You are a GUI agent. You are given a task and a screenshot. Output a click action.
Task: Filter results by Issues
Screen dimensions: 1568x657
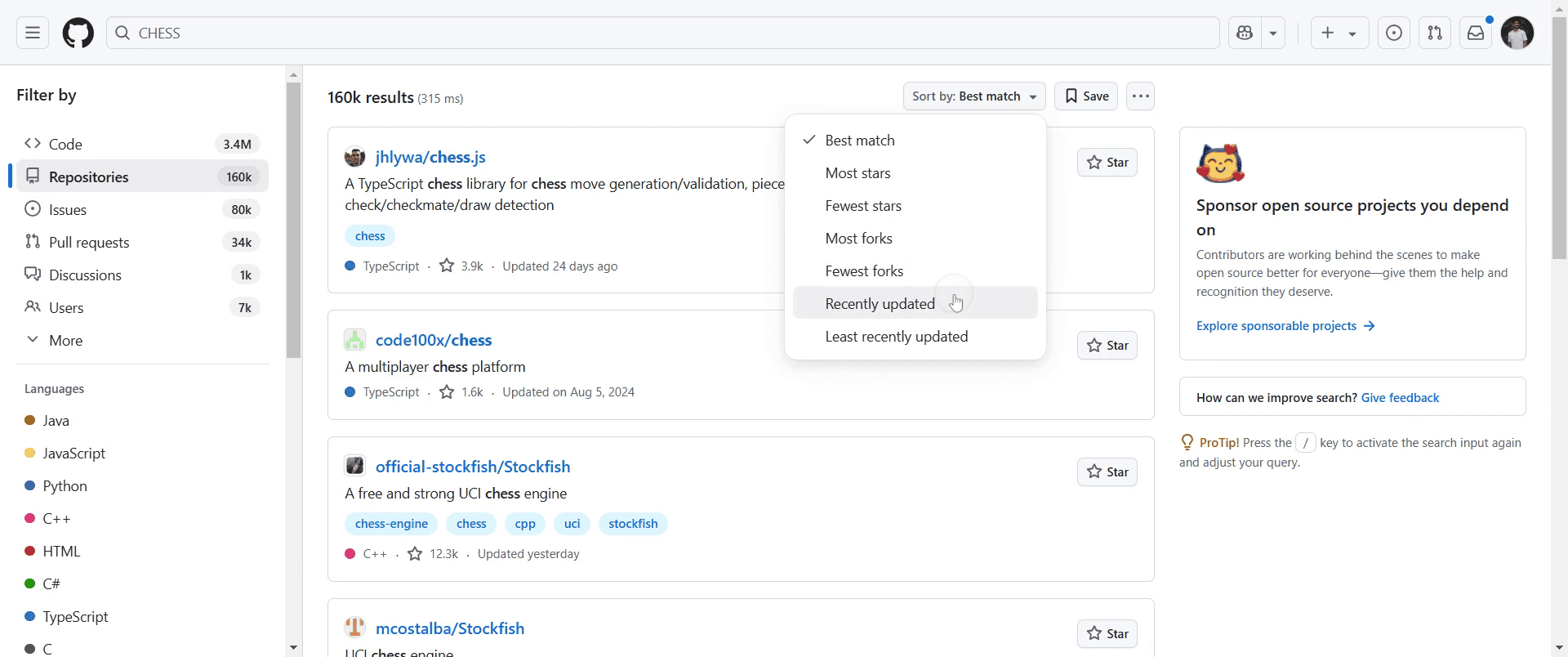click(142, 209)
